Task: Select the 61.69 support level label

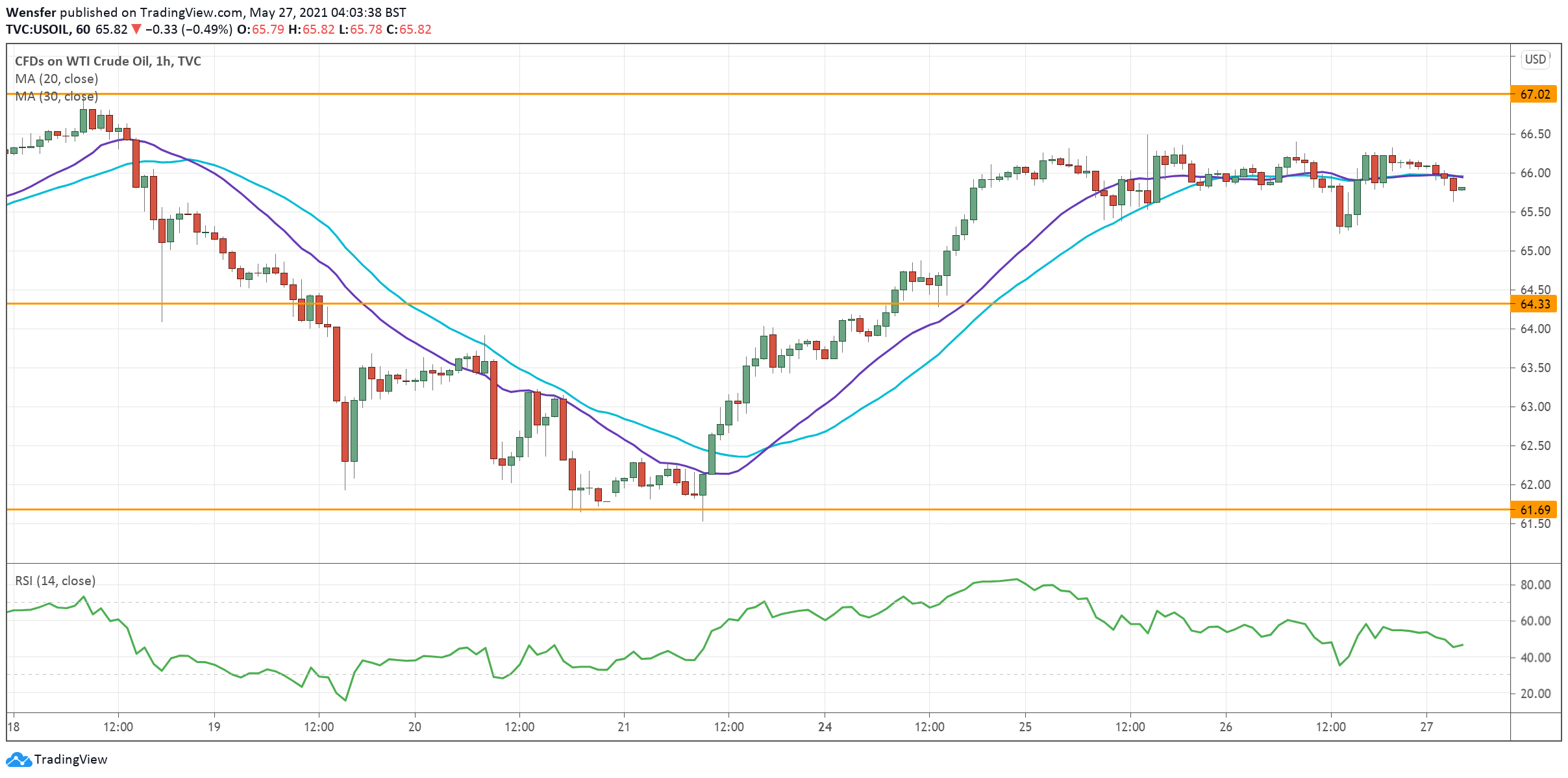Action: pos(1535,510)
